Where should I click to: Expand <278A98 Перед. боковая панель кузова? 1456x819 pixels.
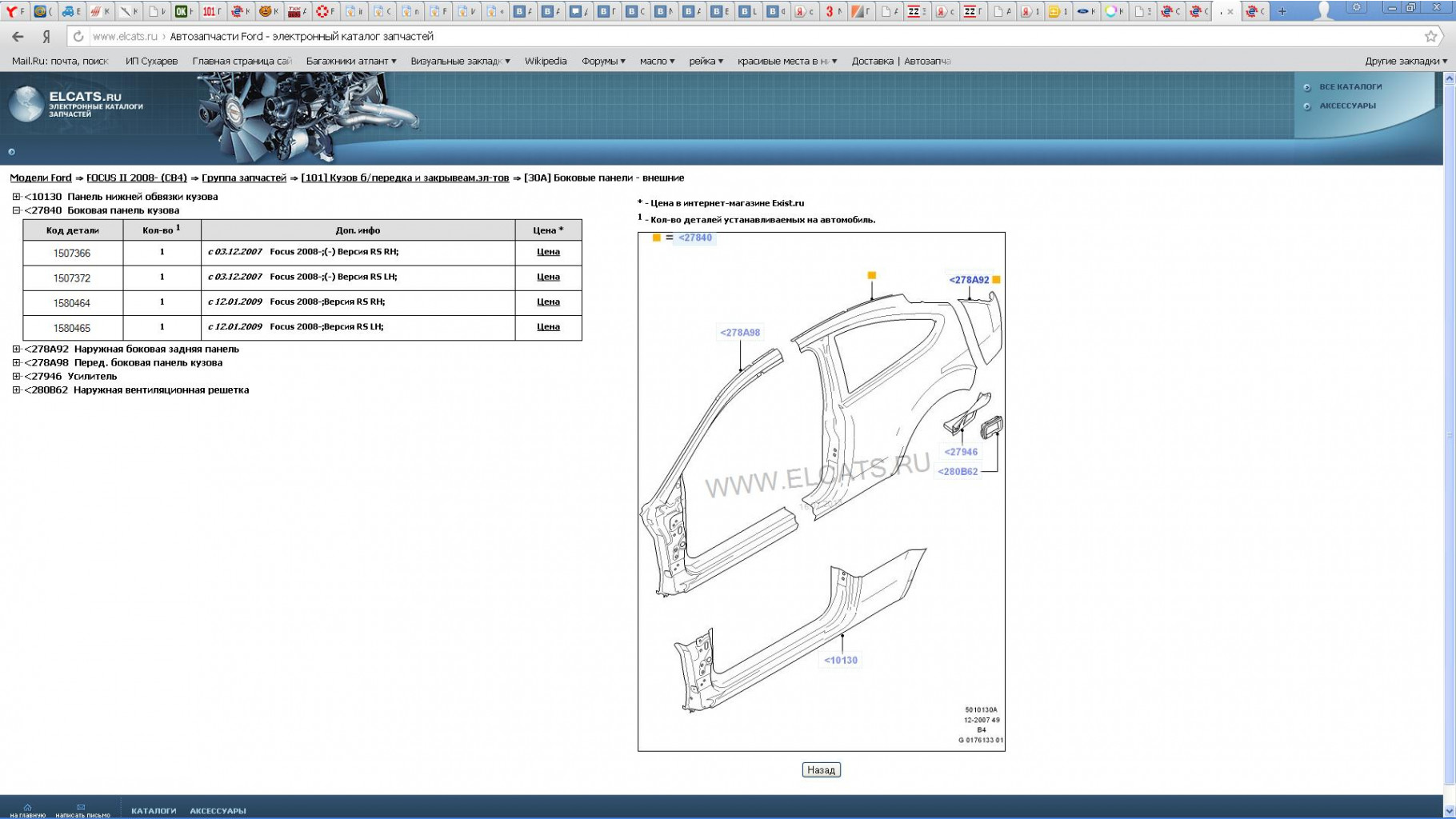pyautogui.click(x=16, y=363)
